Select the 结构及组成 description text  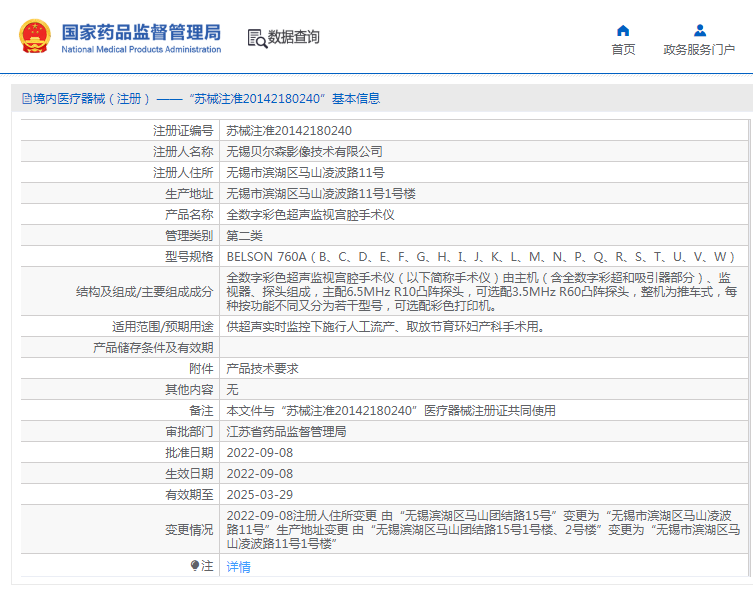[x=482, y=291]
